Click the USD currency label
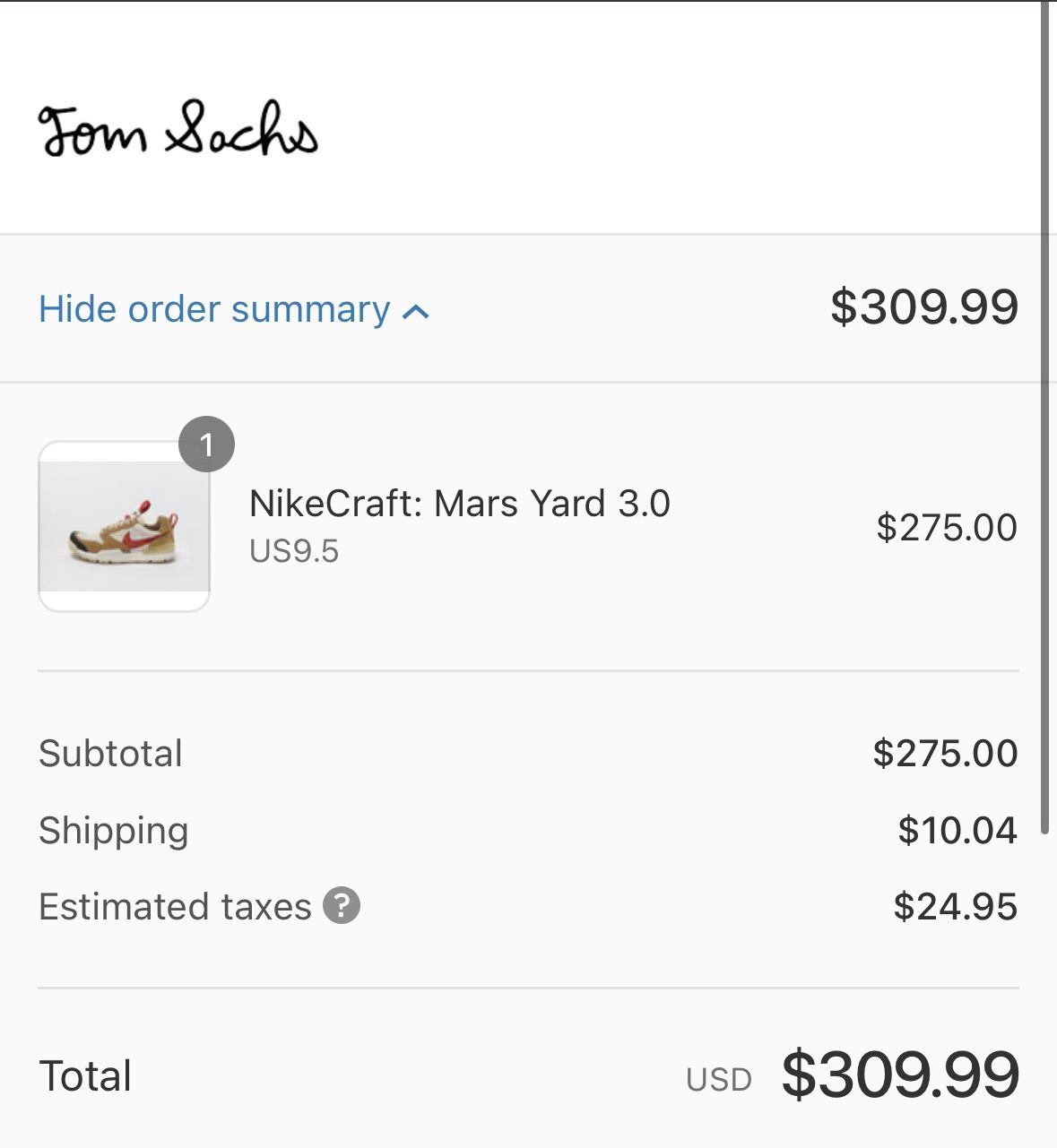Screen dimensions: 1057x1148 [718, 1080]
